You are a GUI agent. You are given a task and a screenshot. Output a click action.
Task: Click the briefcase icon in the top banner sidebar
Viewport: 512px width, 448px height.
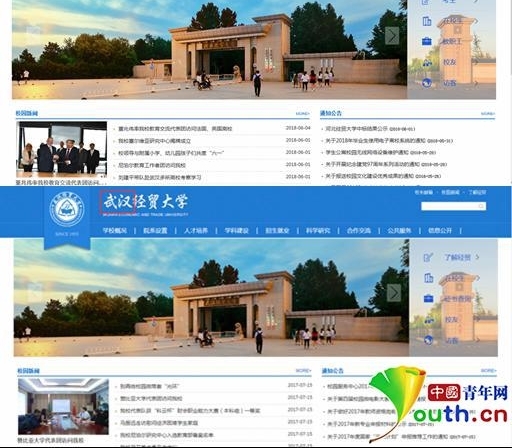click(427, 41)
